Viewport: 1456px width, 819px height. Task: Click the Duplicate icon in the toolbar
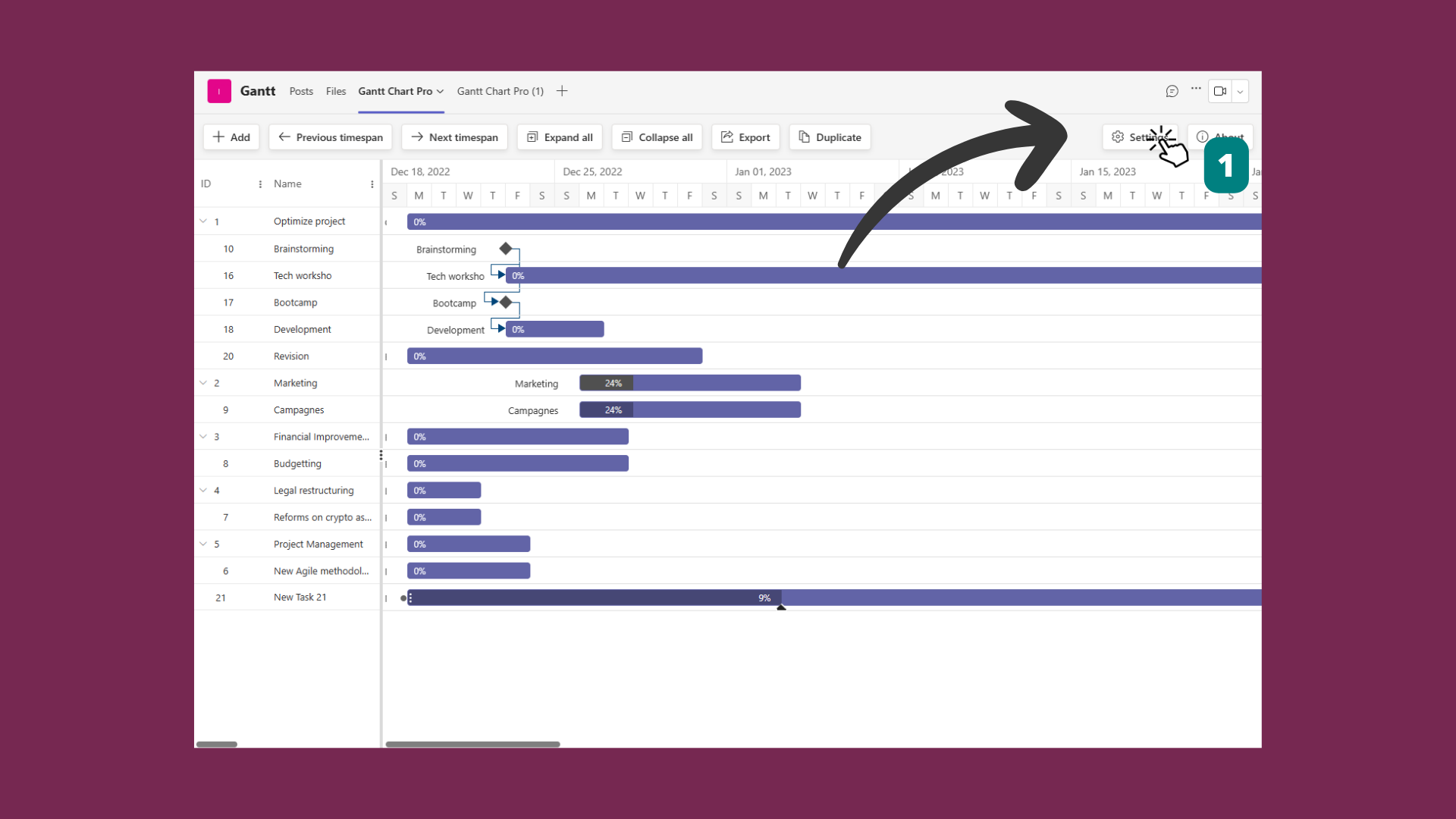[x=805, y=137]
